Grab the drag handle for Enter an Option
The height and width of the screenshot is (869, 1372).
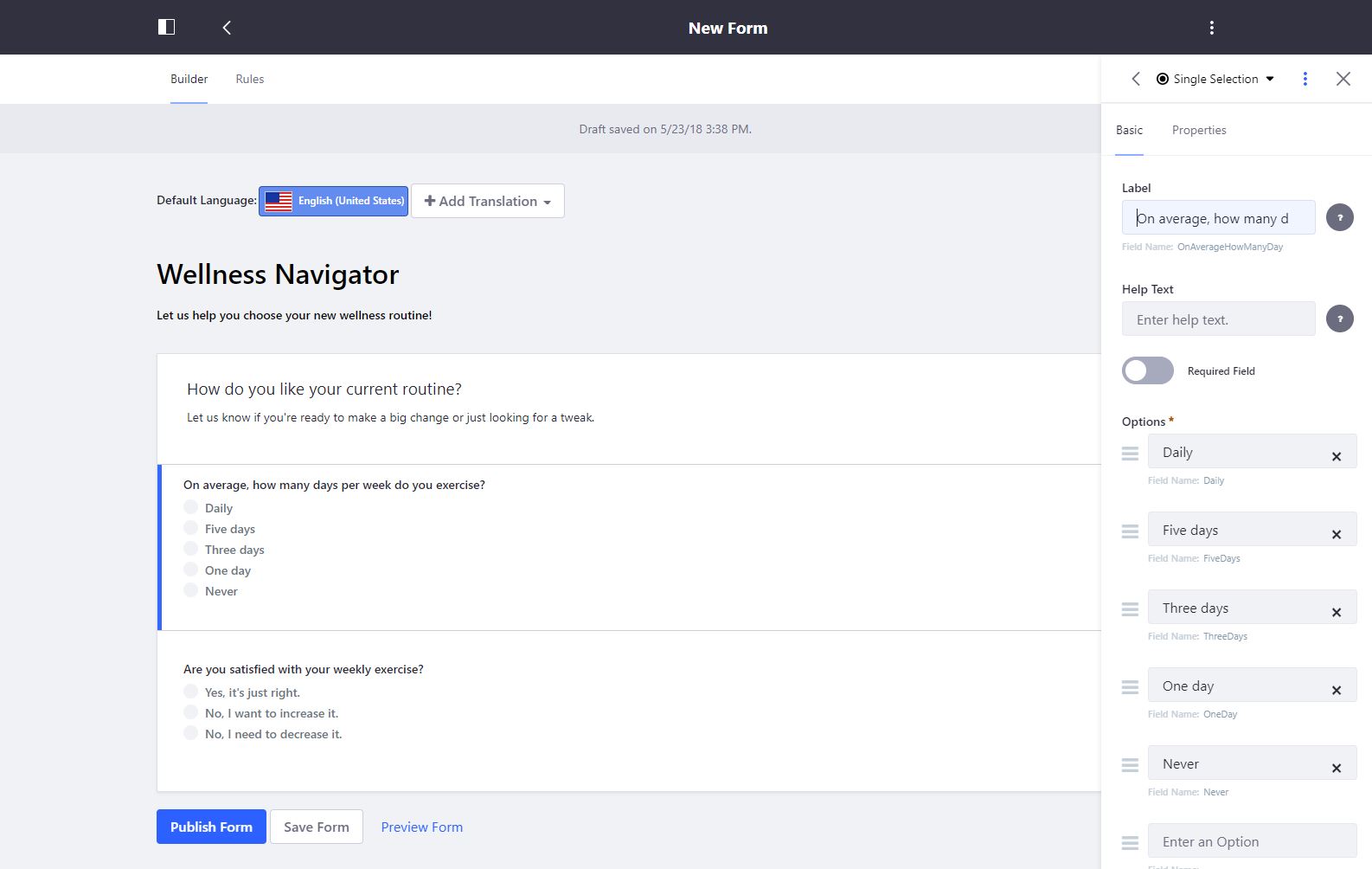click(1130, 843)
